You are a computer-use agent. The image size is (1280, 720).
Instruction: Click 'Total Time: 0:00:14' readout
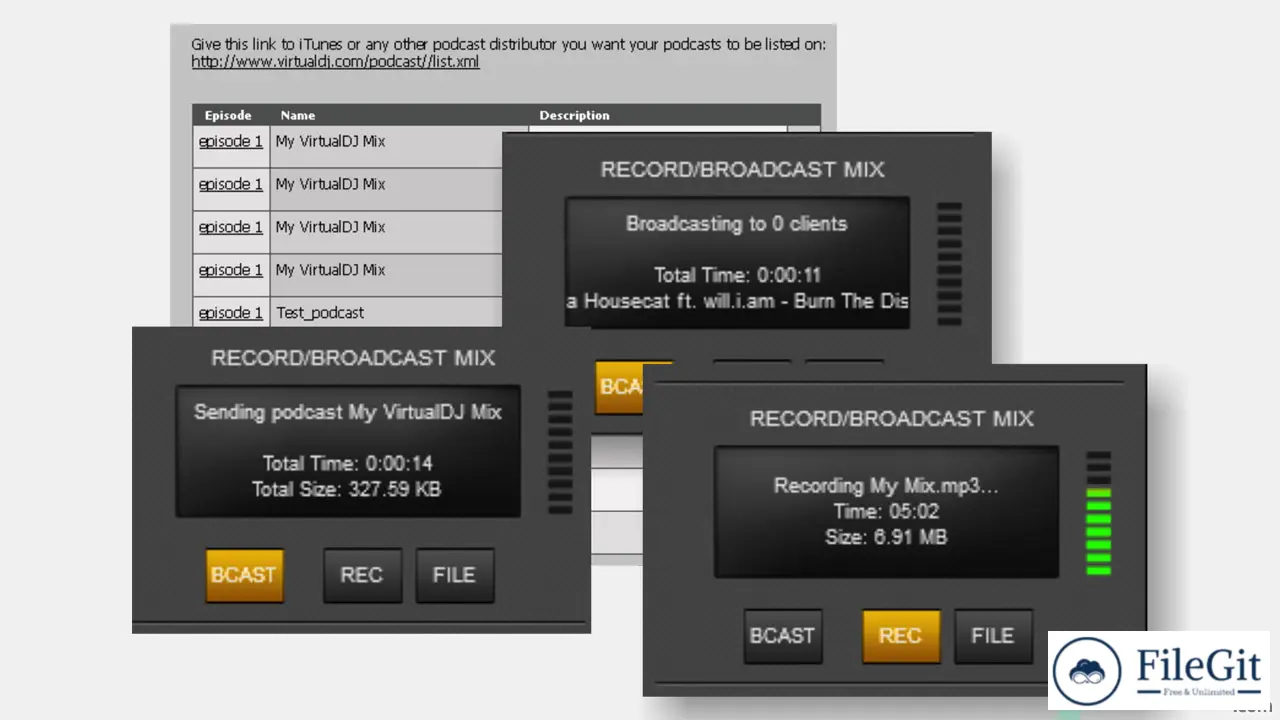pyautogui.click(x=348, y=464)
